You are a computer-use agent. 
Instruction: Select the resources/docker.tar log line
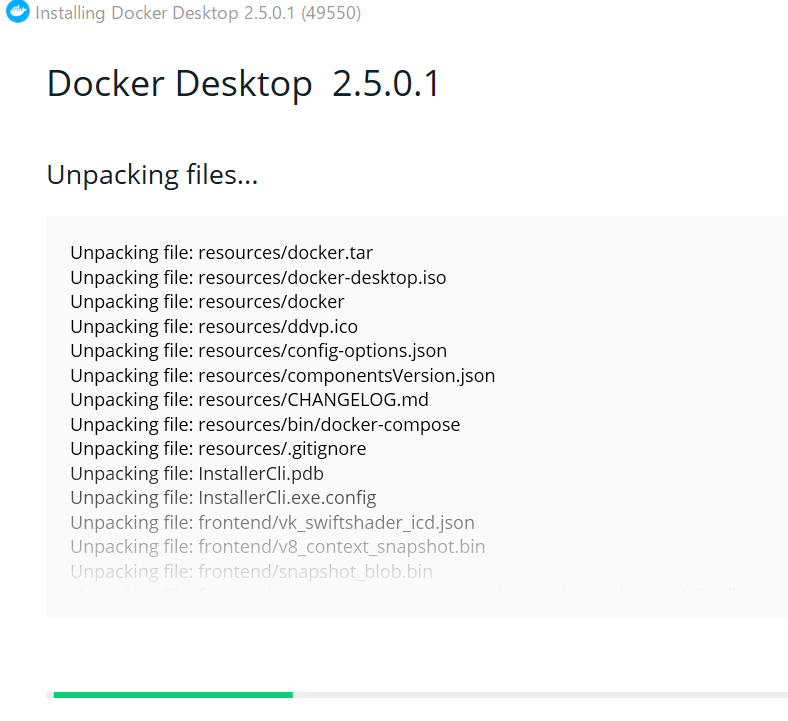(222, 253)
